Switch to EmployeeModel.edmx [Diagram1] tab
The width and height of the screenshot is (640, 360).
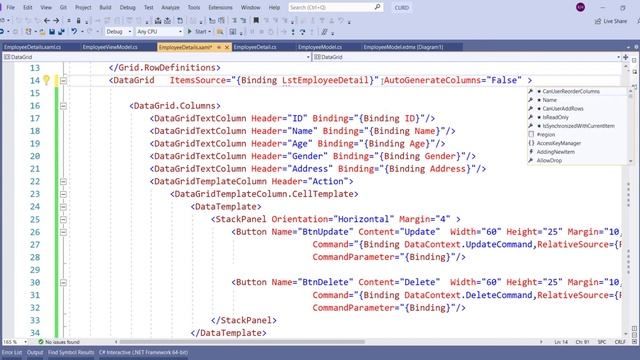[403, 47]
